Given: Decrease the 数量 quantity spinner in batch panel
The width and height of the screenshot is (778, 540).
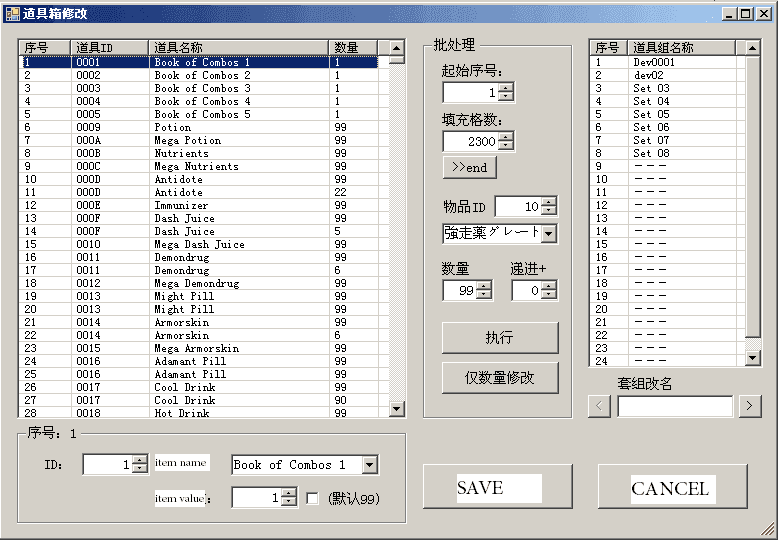Looking at the screenshot, I should (x=484, y=295).
